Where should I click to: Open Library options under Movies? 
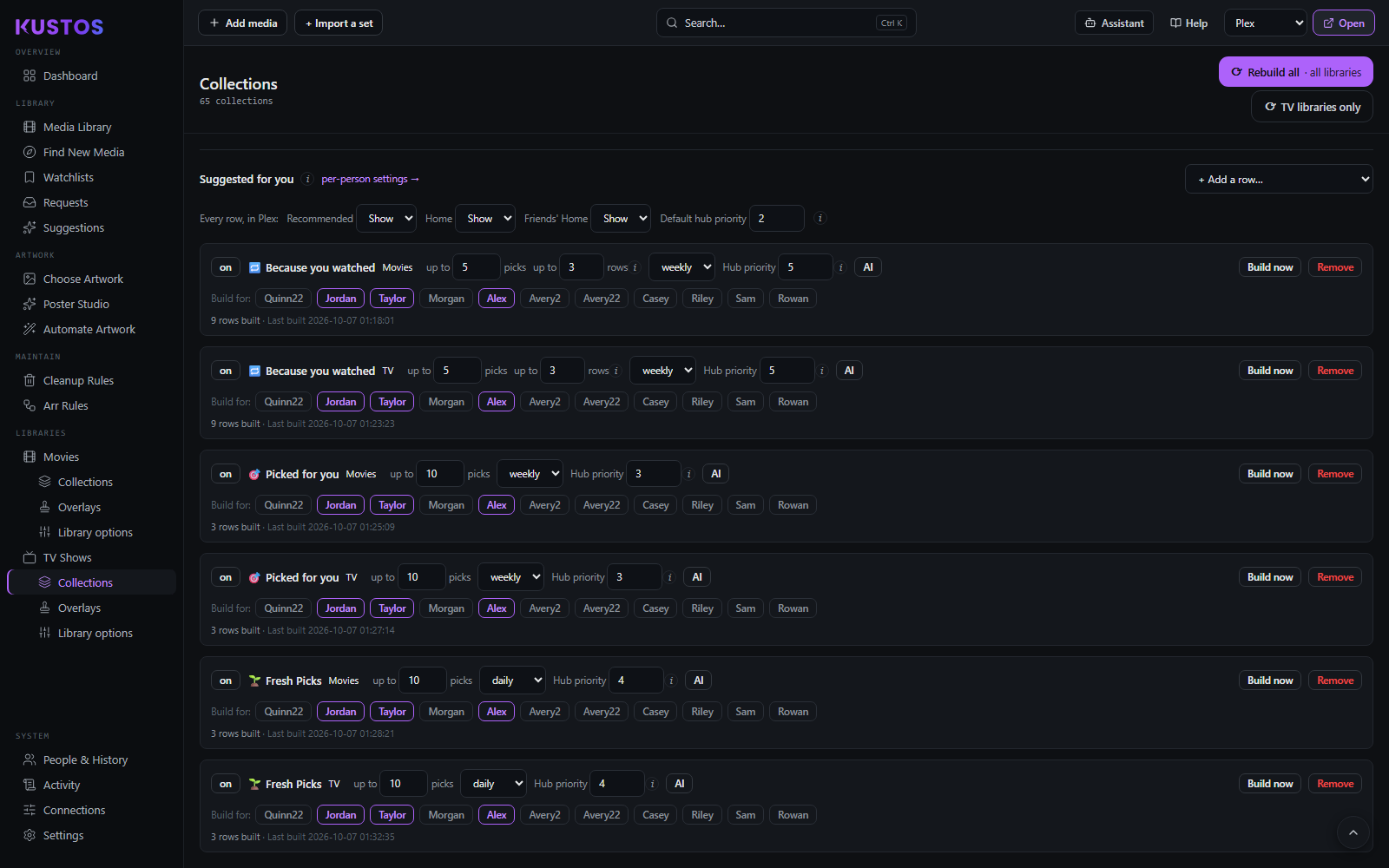95,532
